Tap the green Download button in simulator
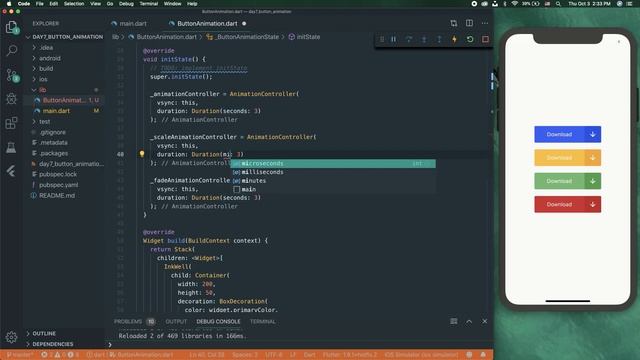640x360 pixels. point(567,181)
